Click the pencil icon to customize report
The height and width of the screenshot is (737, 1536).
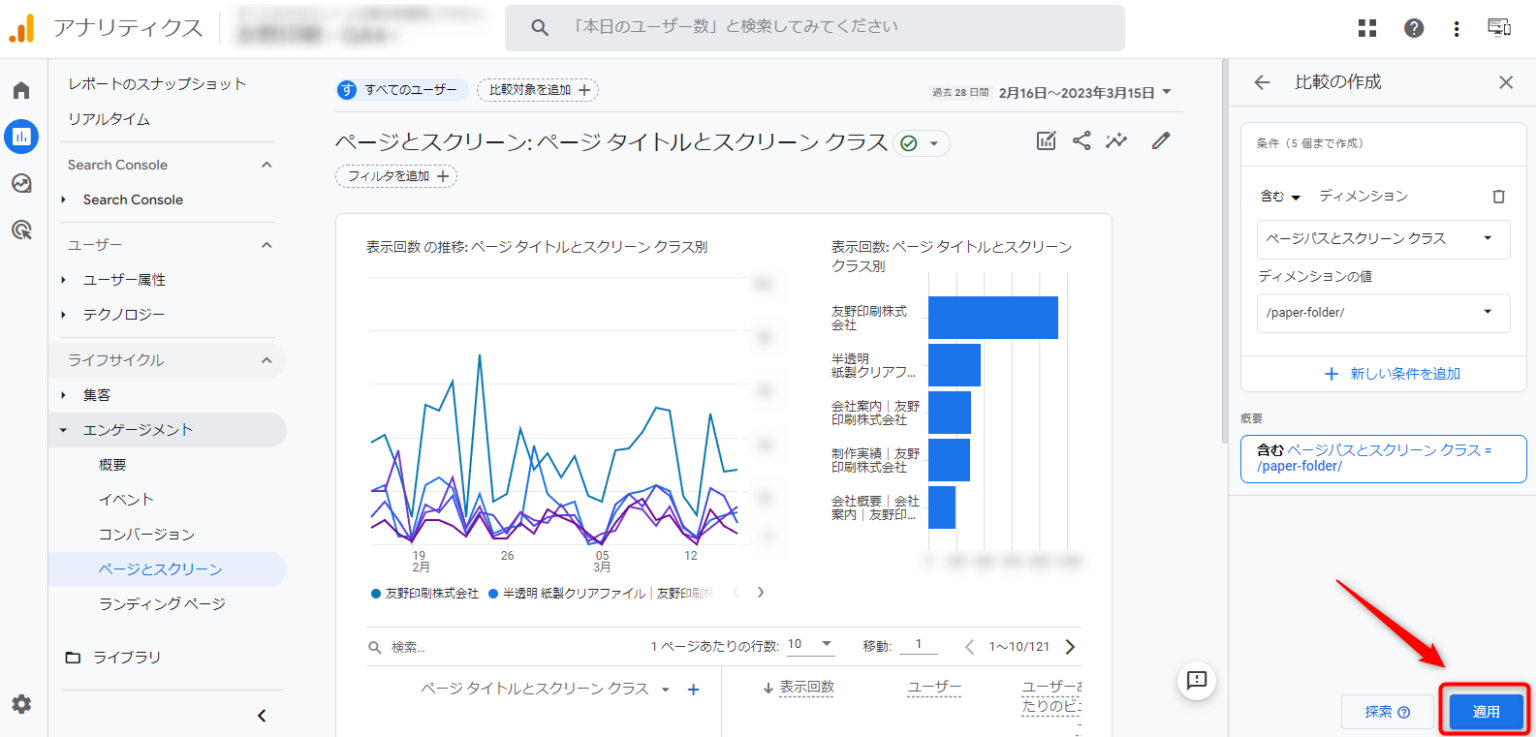click(1160, 141)
